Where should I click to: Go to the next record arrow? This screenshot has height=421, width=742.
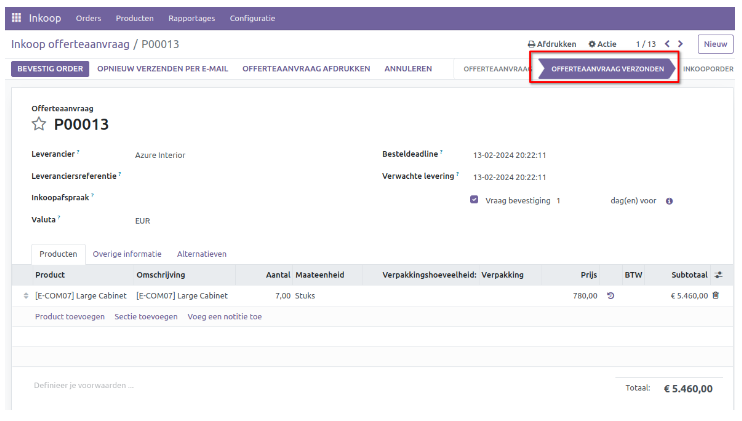point(681,44)
